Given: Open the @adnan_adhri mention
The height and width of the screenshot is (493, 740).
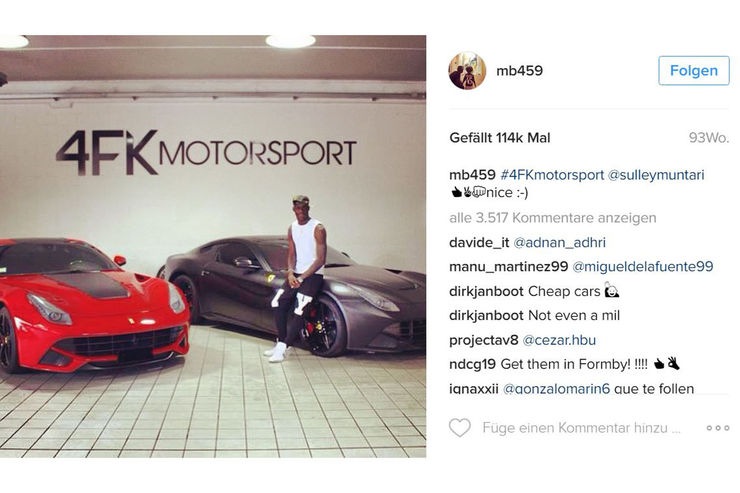Looking at the screenshot, I should [x=559, y=243].
